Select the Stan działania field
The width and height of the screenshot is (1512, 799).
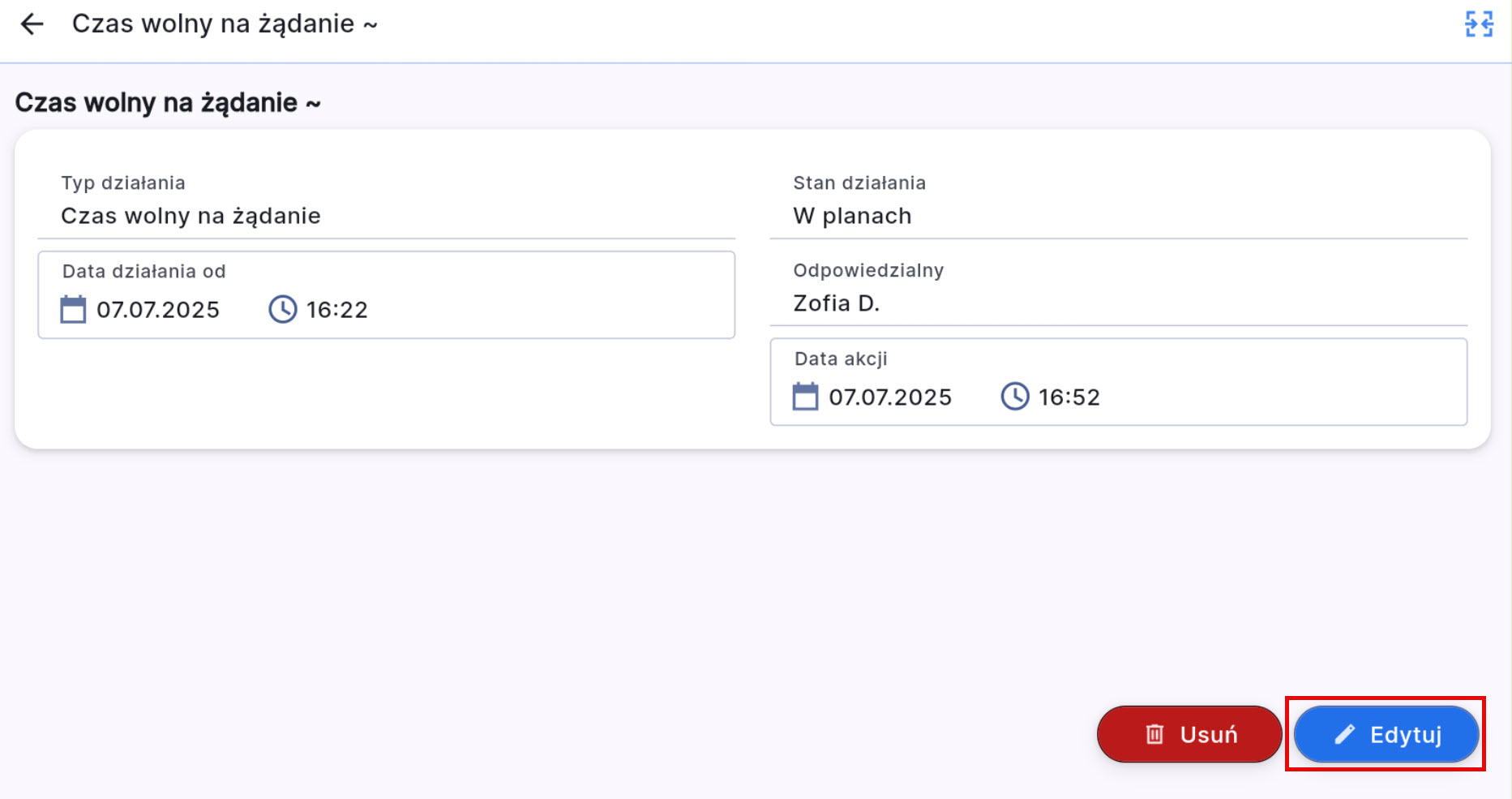pyautogui.click(x=1118, y=216)
